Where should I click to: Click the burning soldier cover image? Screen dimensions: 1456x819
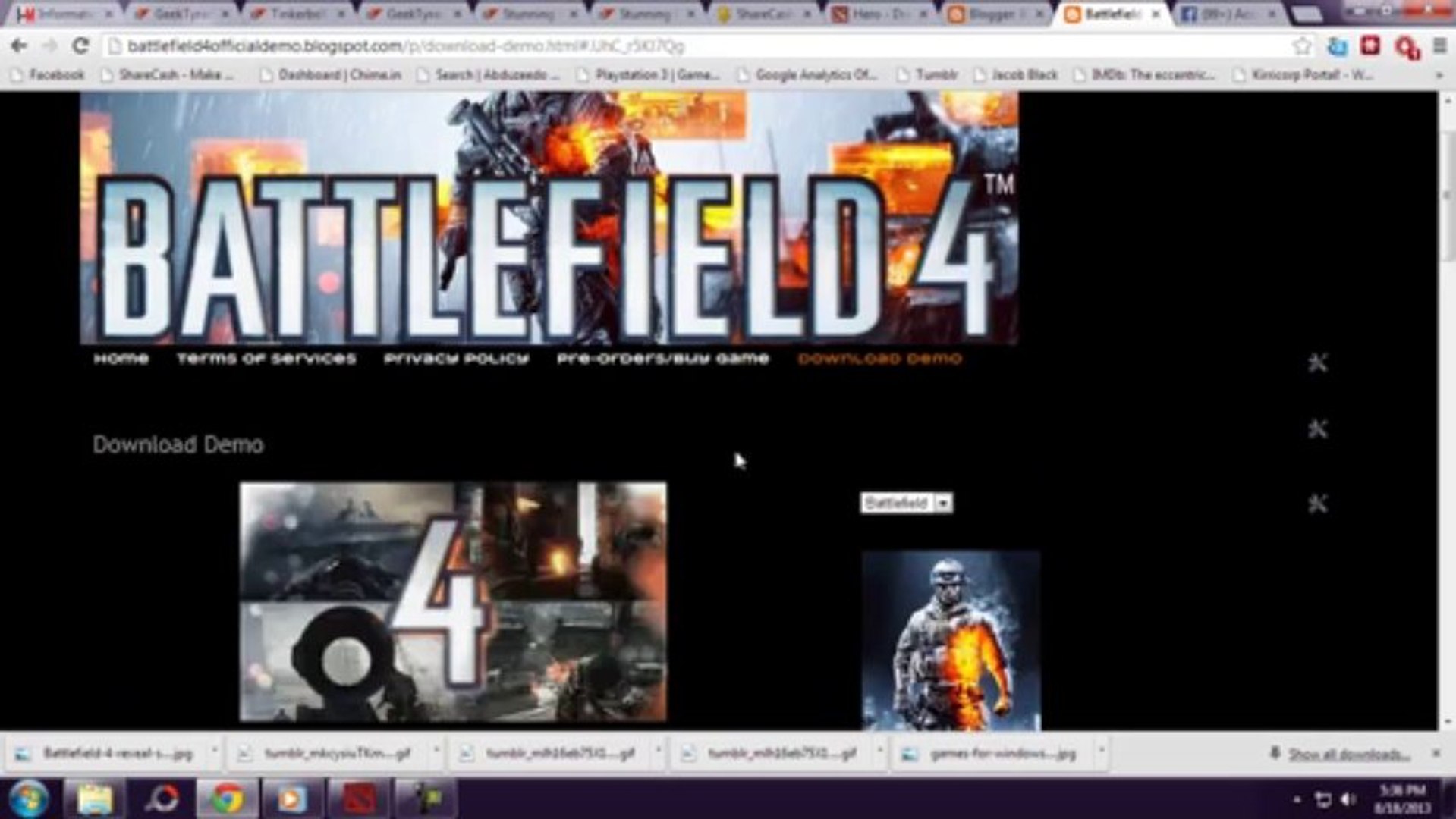(x=951, y=641)
